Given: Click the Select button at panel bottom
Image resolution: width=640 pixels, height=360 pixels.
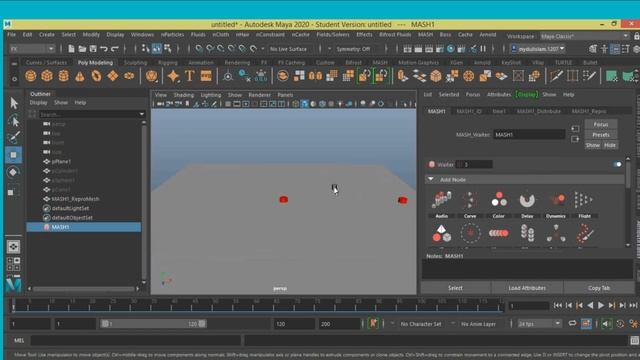Looking at the screenshot, I should pos(456,288).
